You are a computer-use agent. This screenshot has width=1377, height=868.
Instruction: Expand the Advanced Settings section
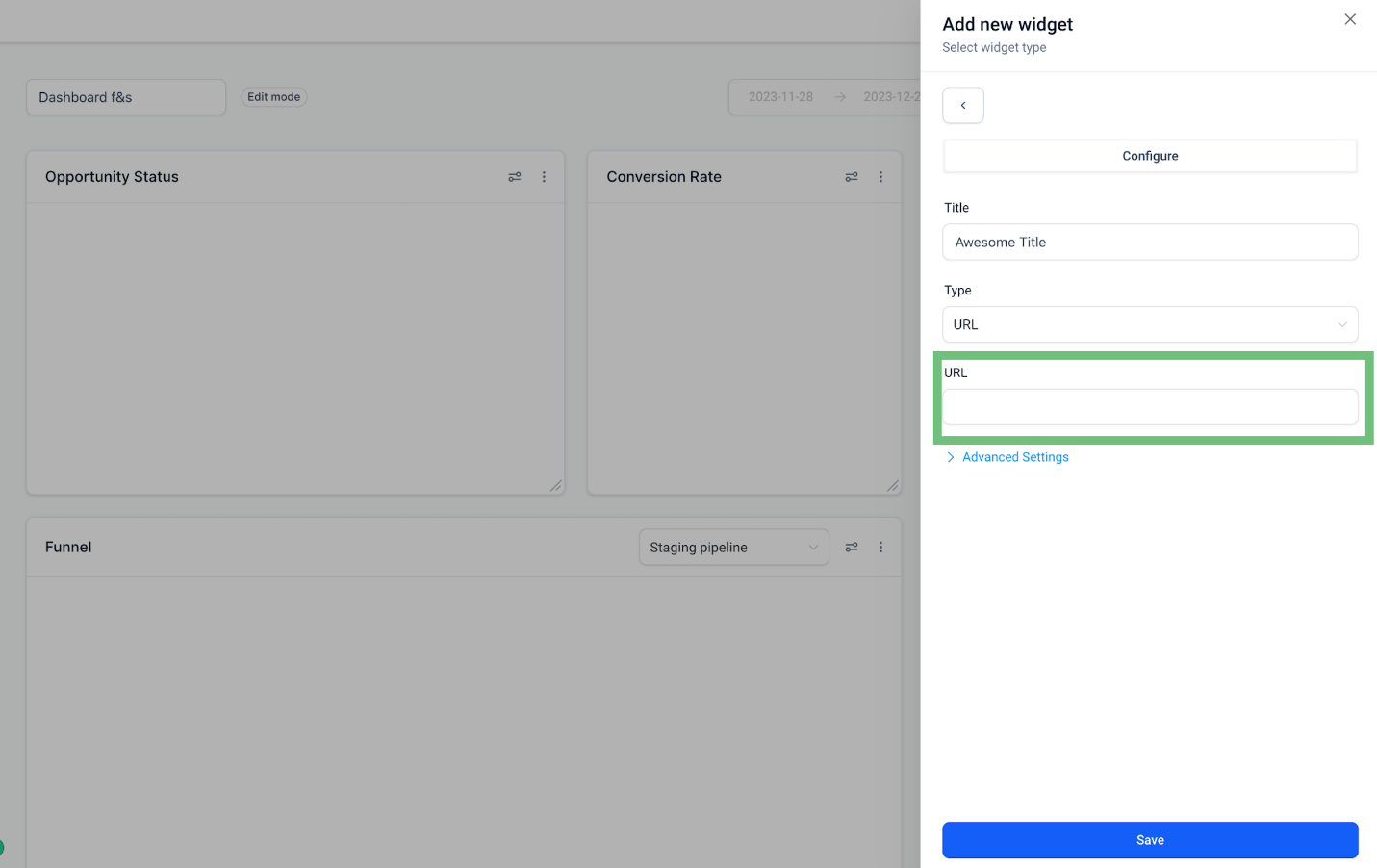[1007, 457]
